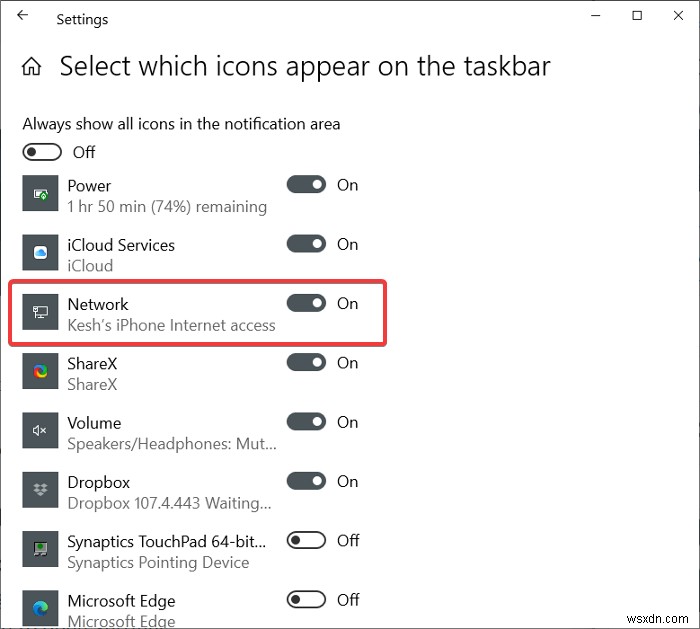
Task: Click the Synaptics TouchPad icon tile
Action: (x=40, y=549)
